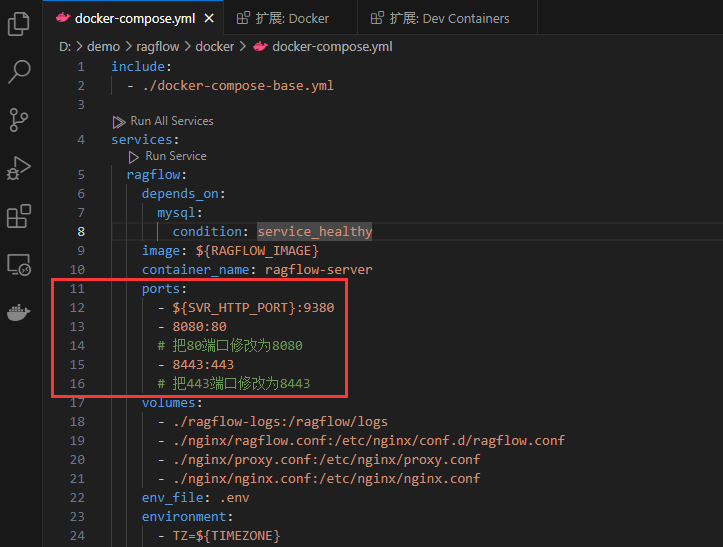723x547 pixels.
Task: Click the Run Service code lens
Action: [x=176, y=156]
